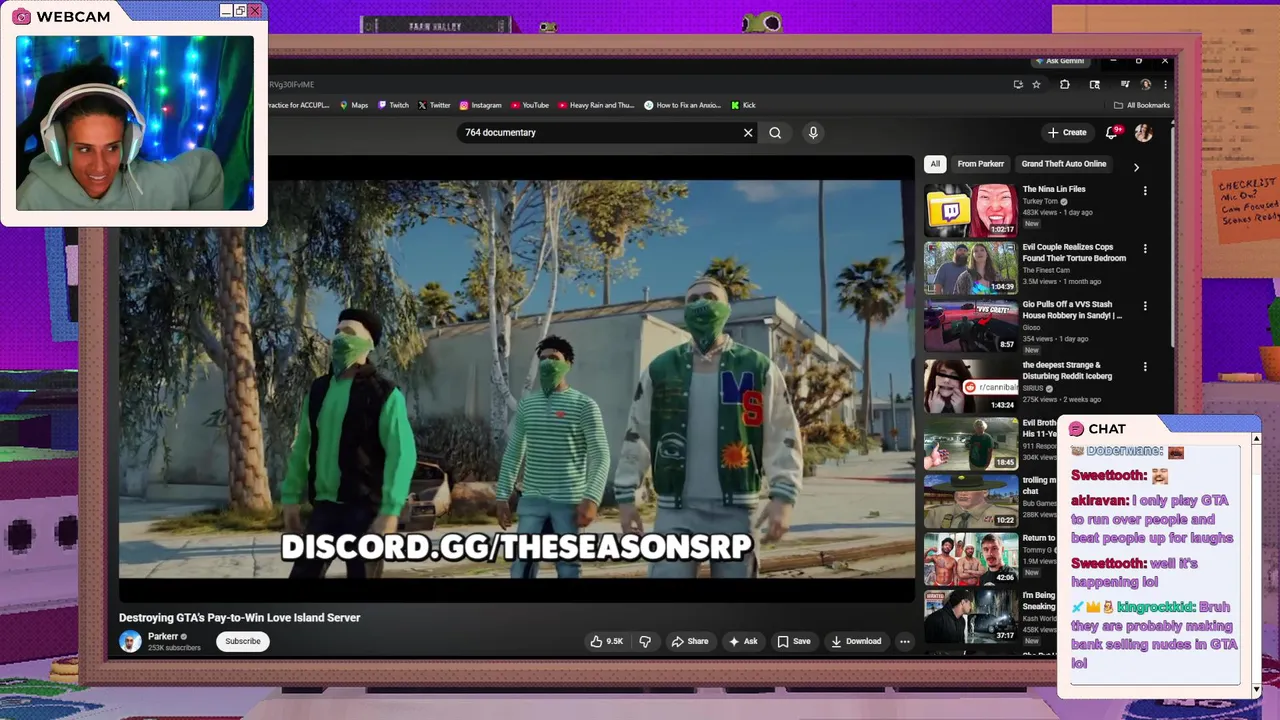Viewport: 1280px width, 720px height.
Task: Open the 18:45 Evil Brother video thumbnail
Action: coord(971,444)
